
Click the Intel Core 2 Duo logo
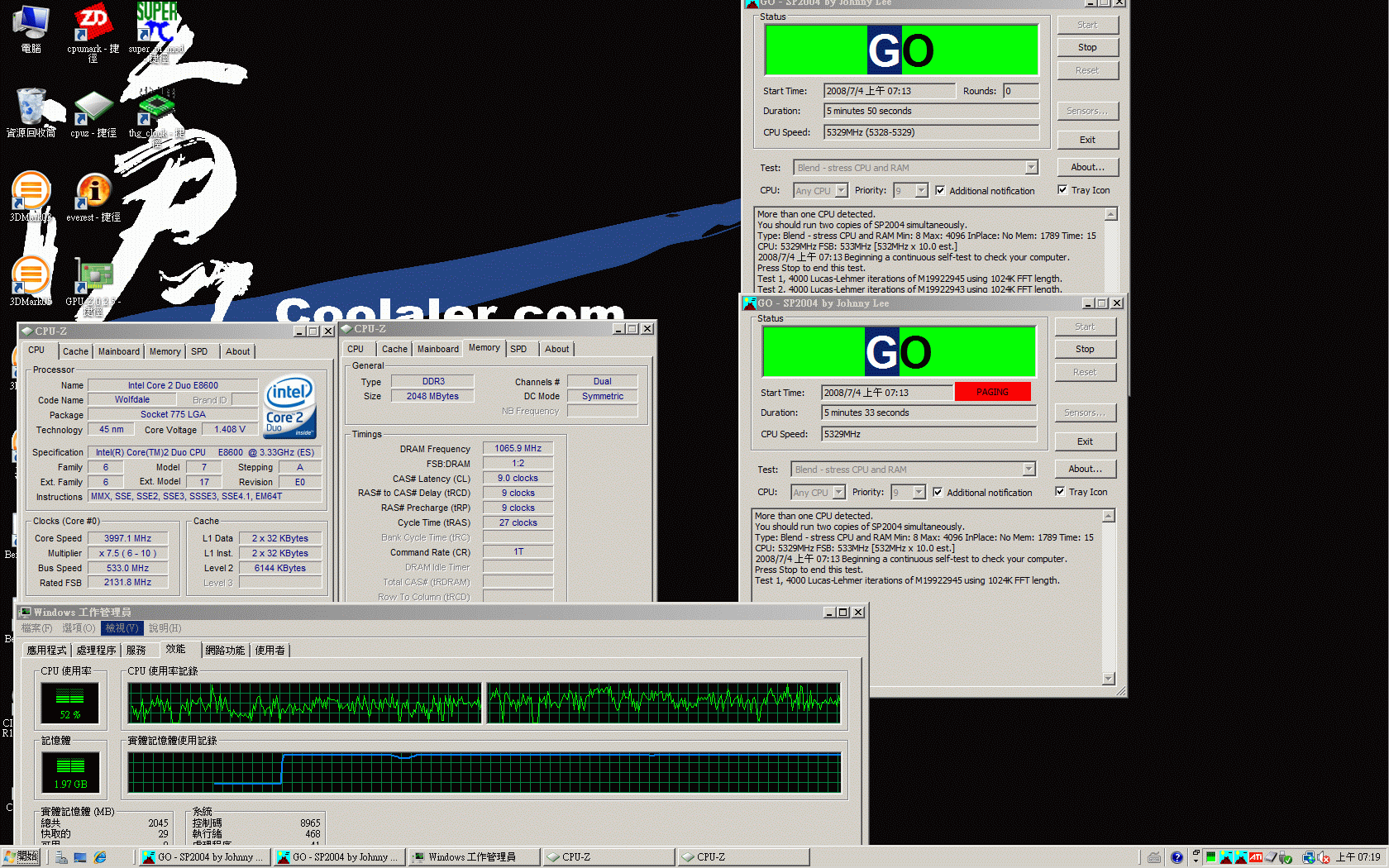tap(289, 406)
